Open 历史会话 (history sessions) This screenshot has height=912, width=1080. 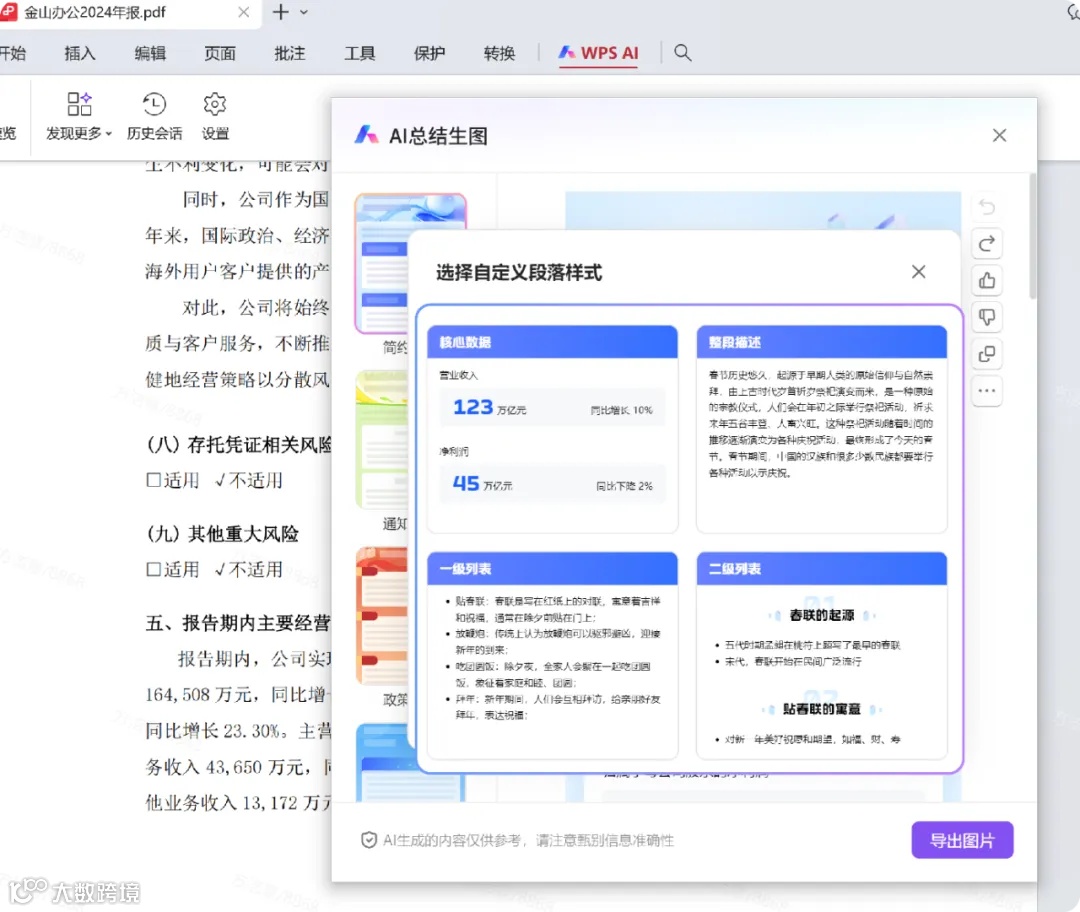pos(154,113)
